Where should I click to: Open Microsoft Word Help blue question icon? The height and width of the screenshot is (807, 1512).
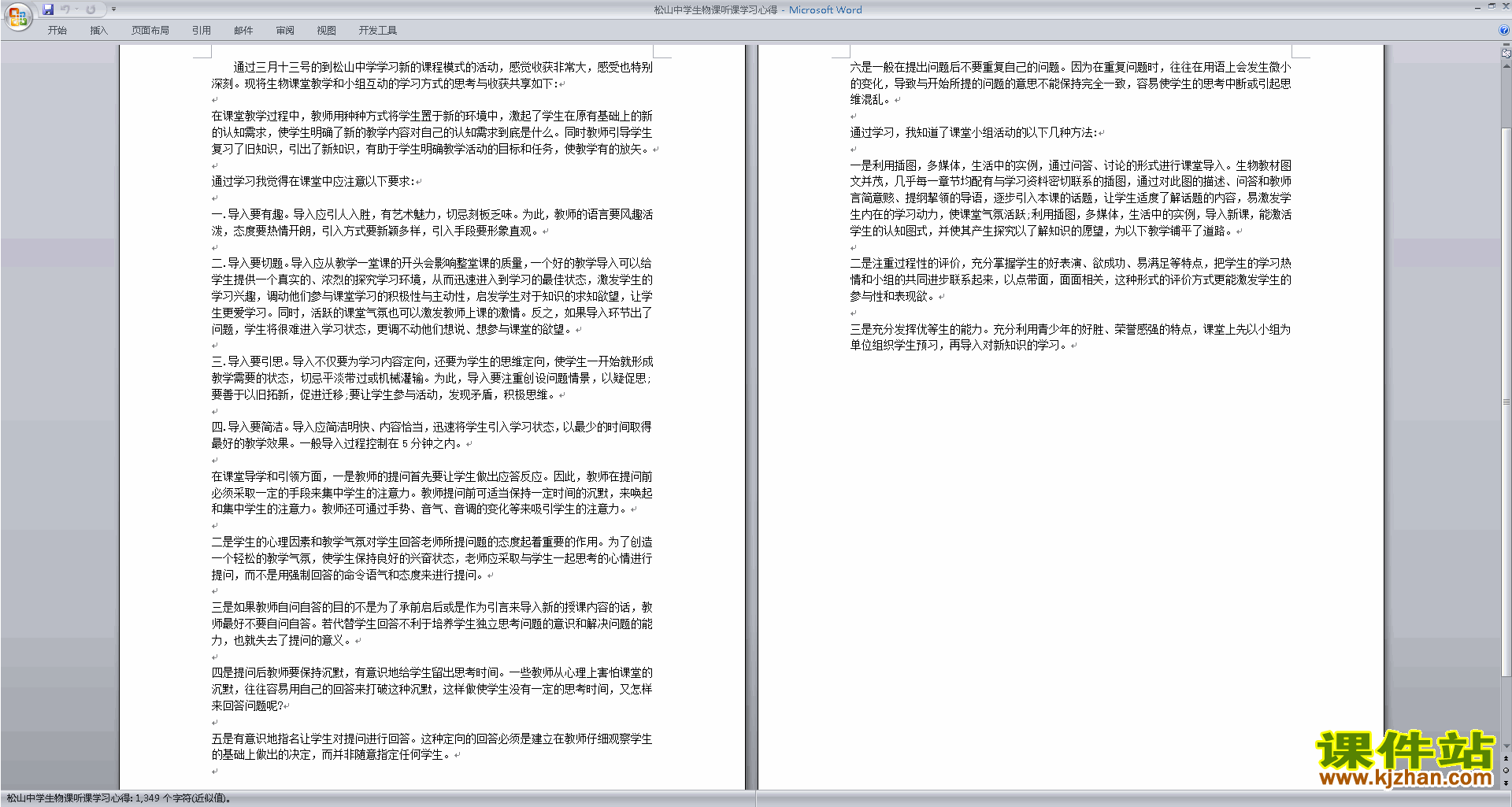(1504, 30)
